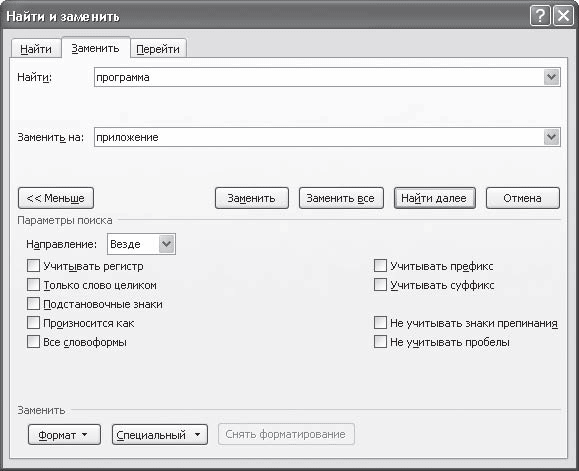Screen dimensions: 579x471
Task: Open the Перейти tab
Action: pyautogui.click(x=158, y=49)
